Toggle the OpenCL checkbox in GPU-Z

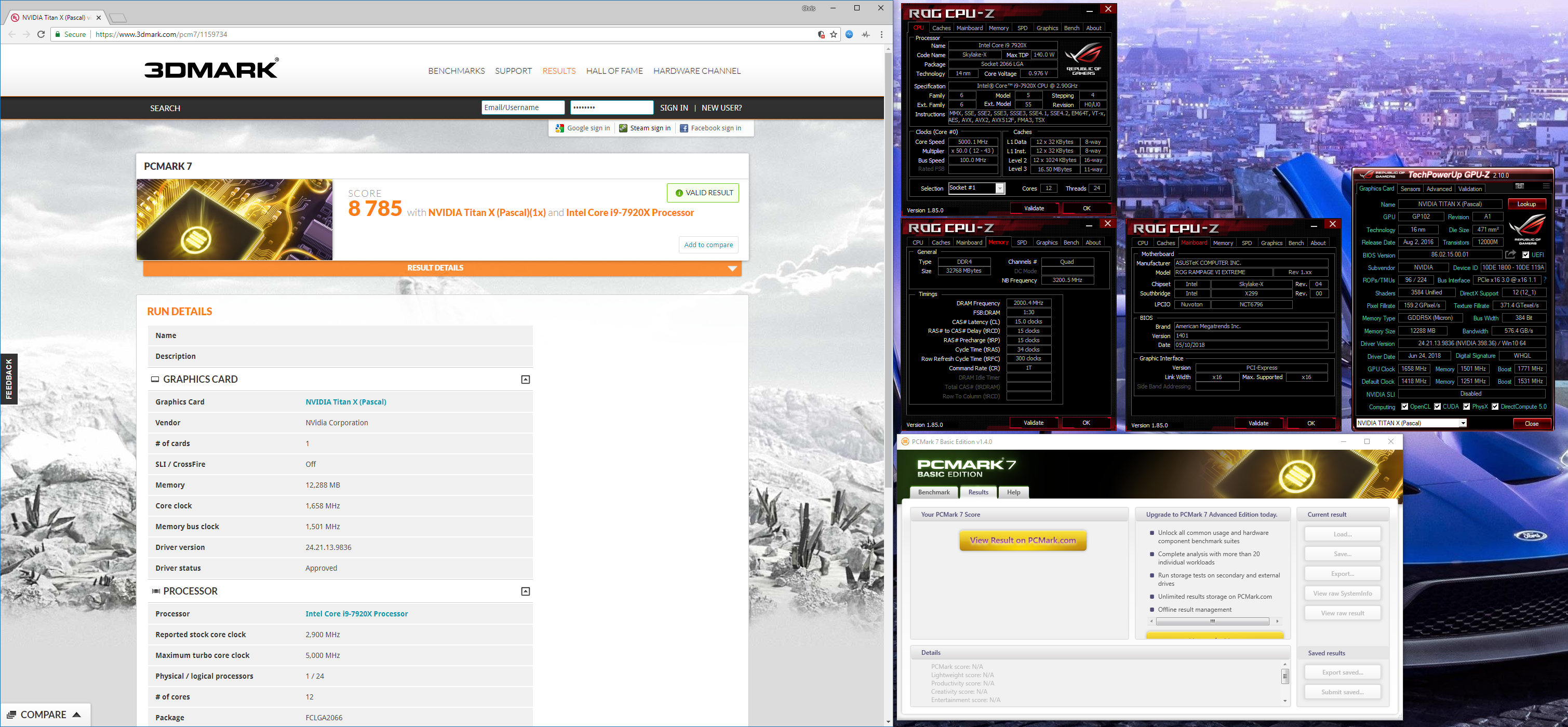click(1404, 407)
